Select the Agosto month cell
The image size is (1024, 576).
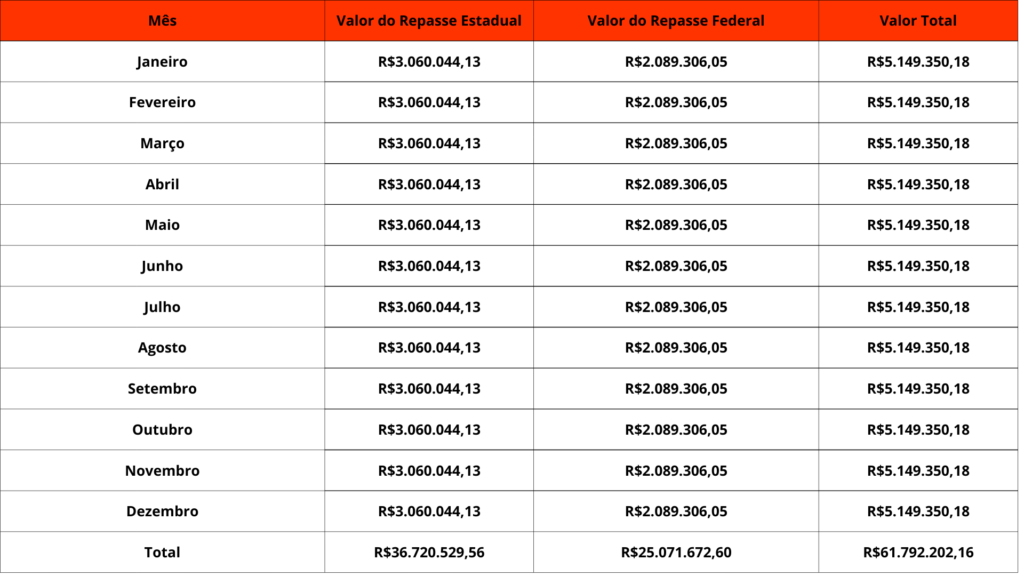pos(162,349)
